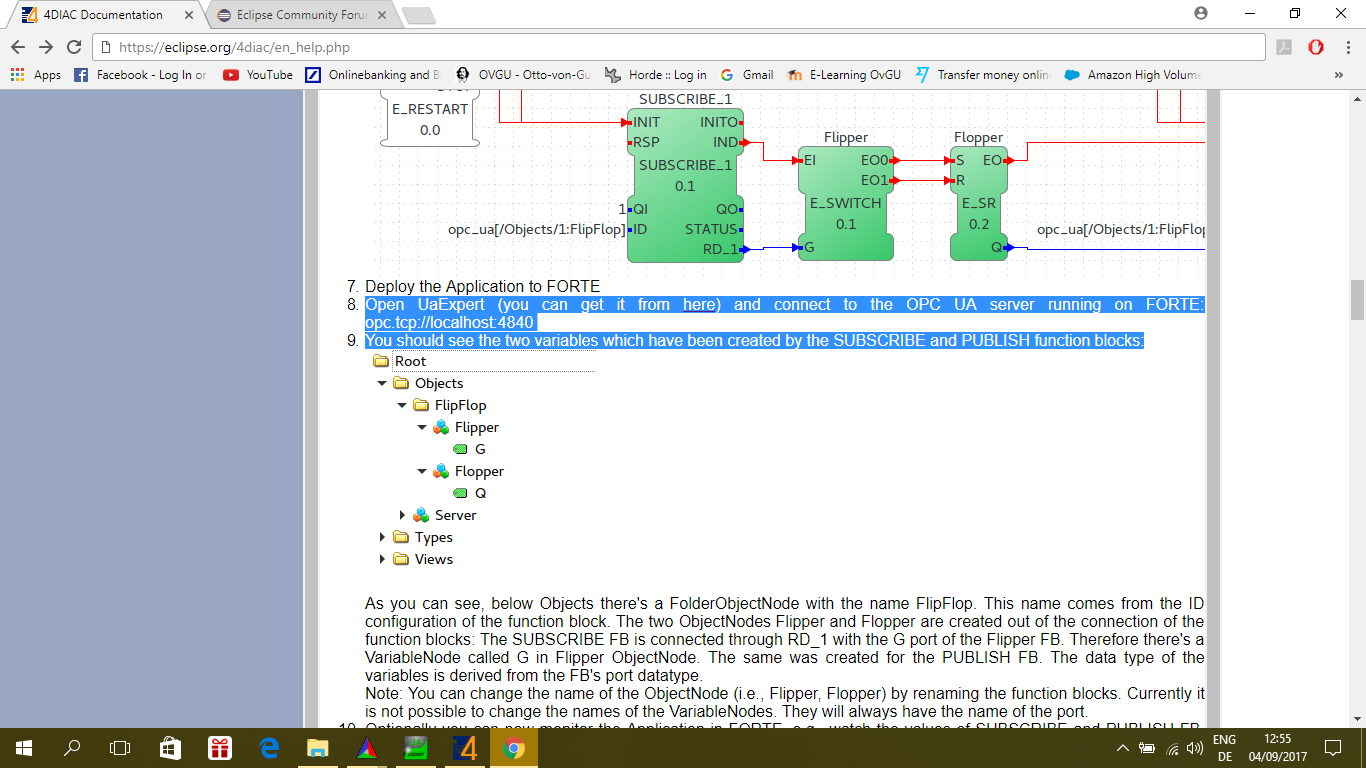The image size is (1366, 768).
Task: Switch ENG DE keyboard language
Action: pyautogui.click(x=1224, y=748)
